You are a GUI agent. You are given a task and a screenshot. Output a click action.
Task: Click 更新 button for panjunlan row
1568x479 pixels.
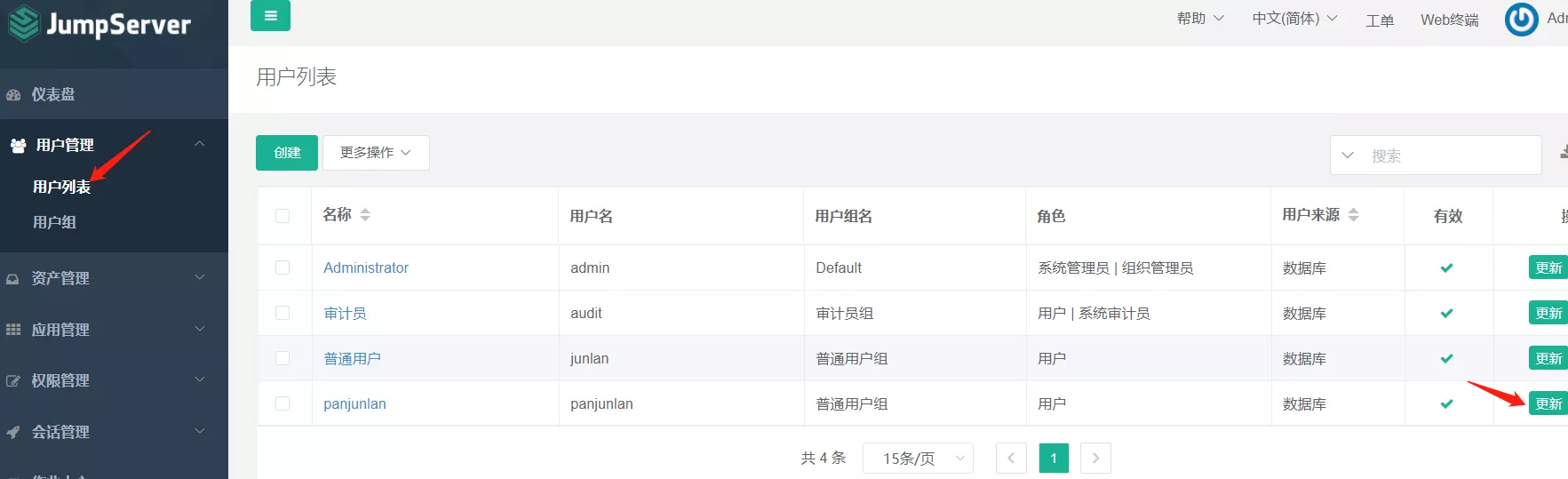(1548, 403)
